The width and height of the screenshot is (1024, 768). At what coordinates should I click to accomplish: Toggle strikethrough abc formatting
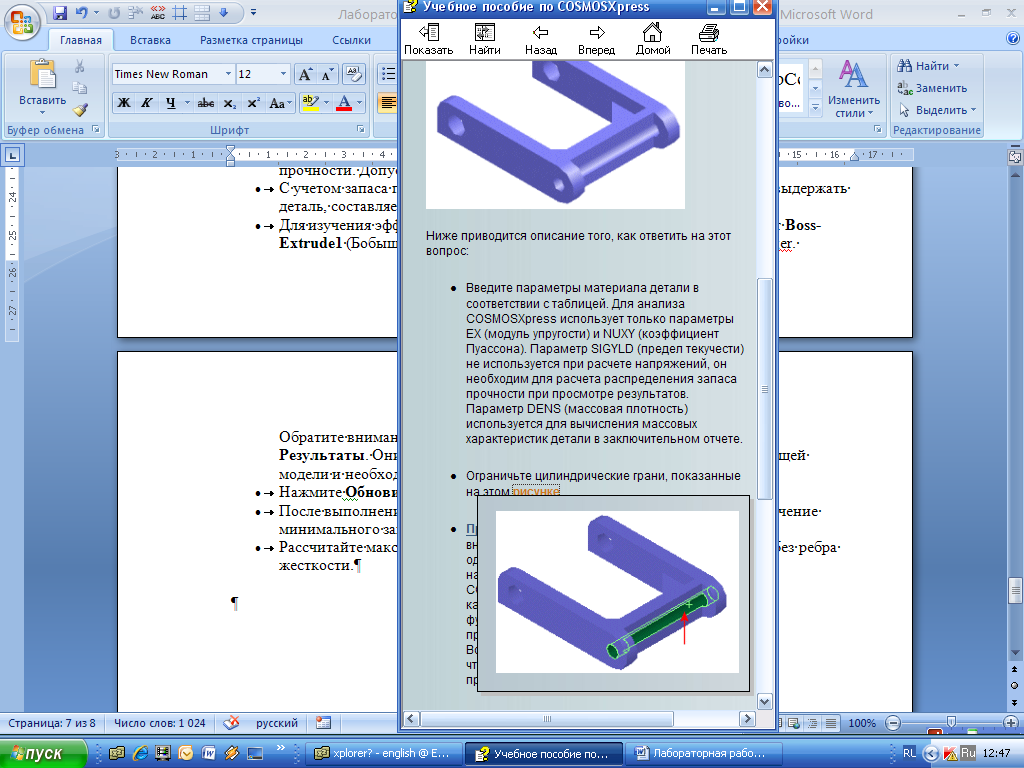pos(206,103)
